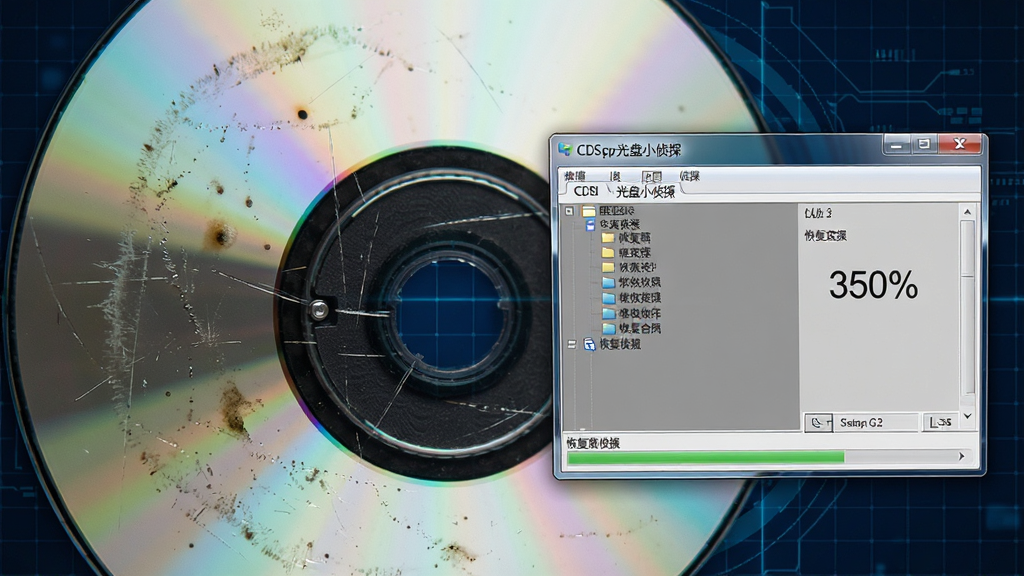Click the window title text starting with CDS

pos(629,150)
